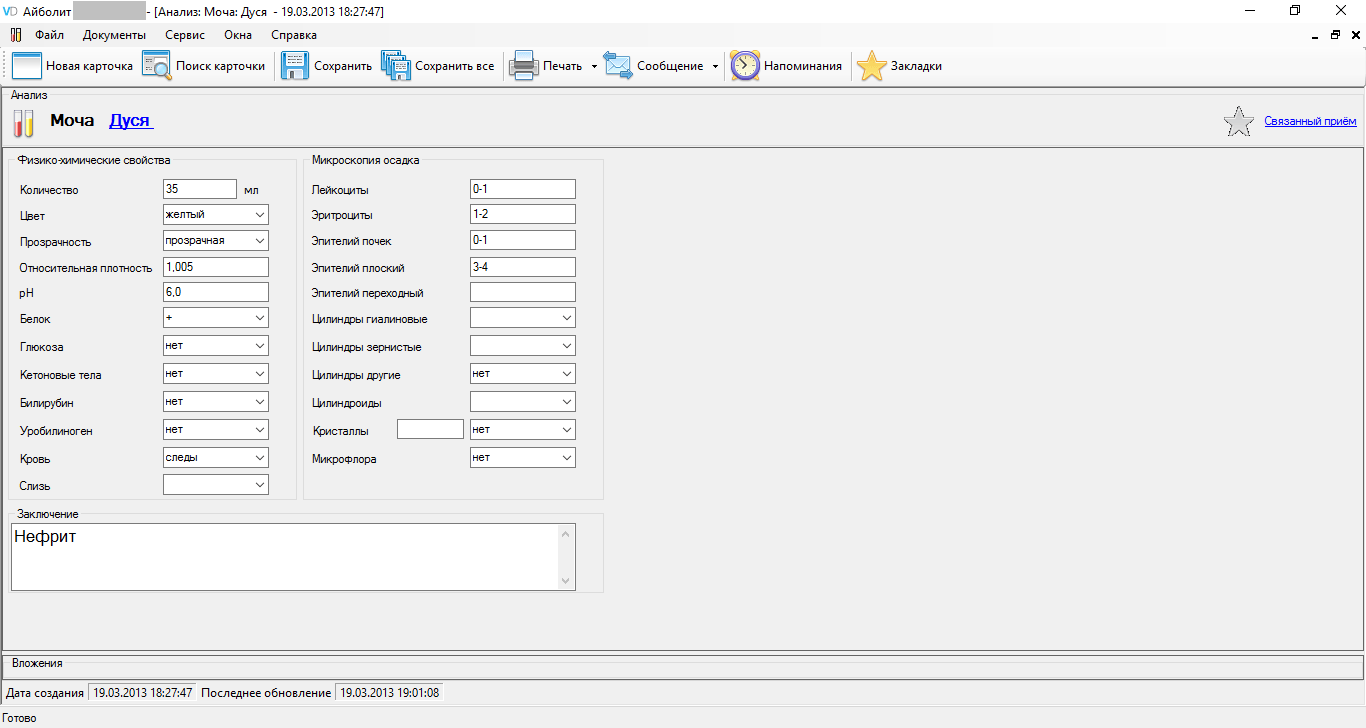Click the Новая карточка button label
The width and height of the screenshot is (1366, 728).
coord(89,66)
